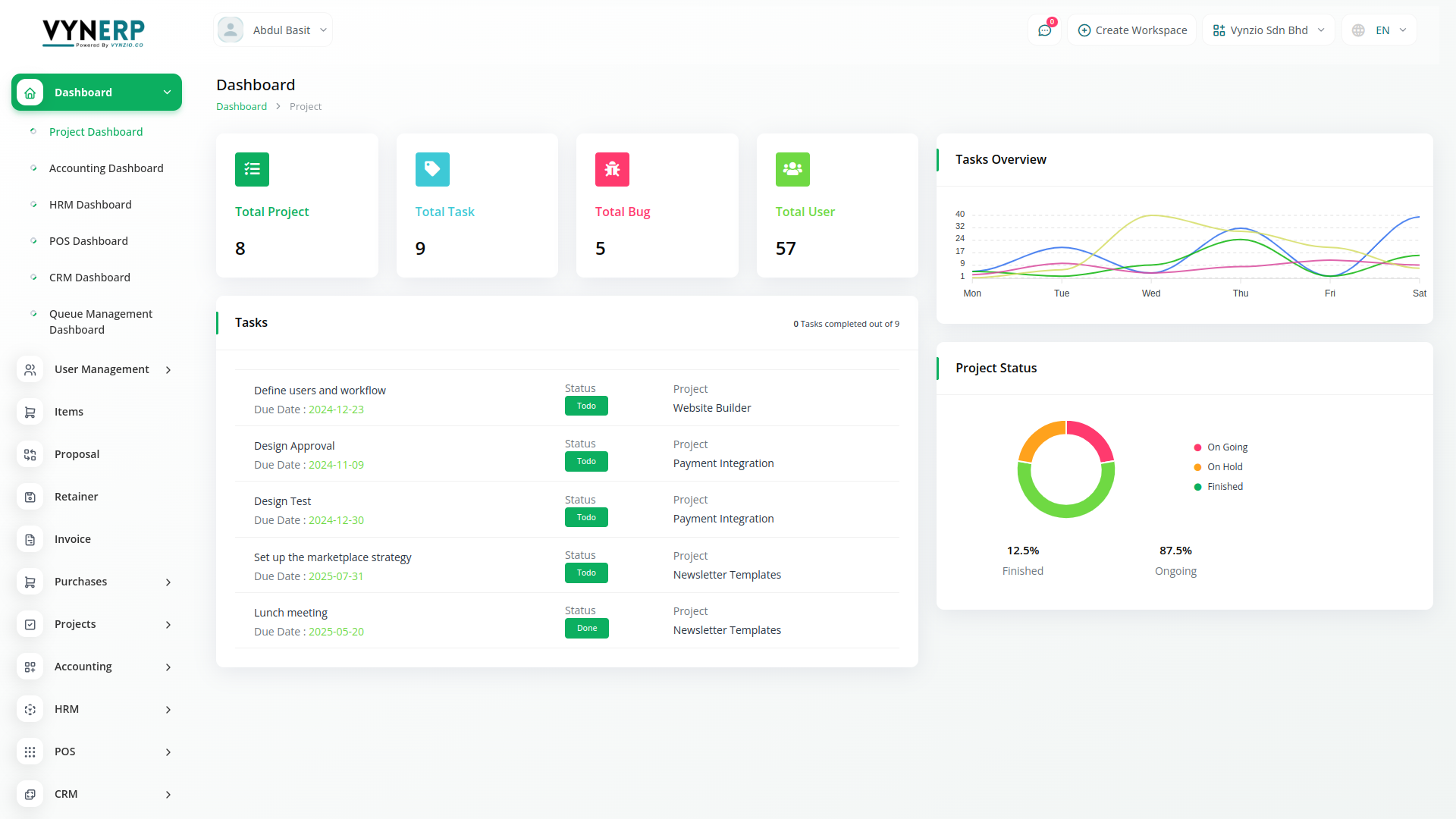Open the Vynzio Sdn Bhd workspace dropdown
The height and width of the screenshot is (819, 1456).
(1268, 30)
